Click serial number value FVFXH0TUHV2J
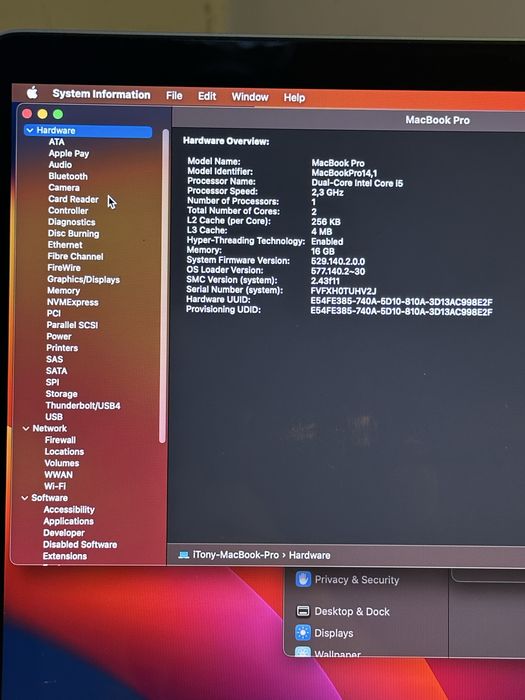 pyautogui.click(x=343, y=291)
